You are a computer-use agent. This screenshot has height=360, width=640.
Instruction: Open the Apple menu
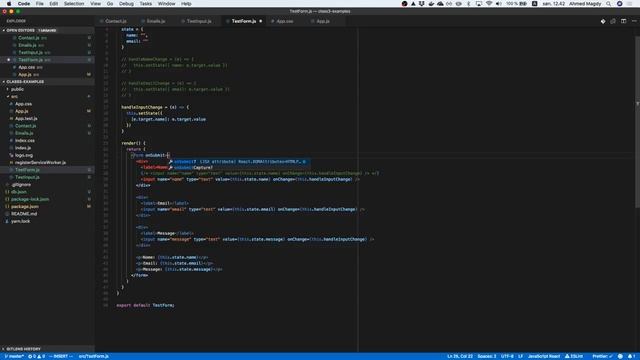click(x=9, y=4)
